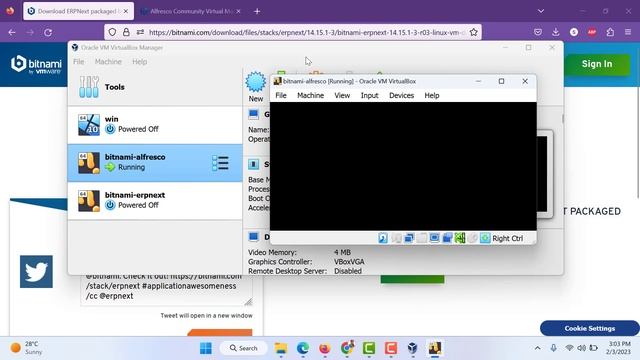Viewport: 640px width, 360px height.
Task: Click the Right Ctrl host key indicator
Action: coord(507,238)
